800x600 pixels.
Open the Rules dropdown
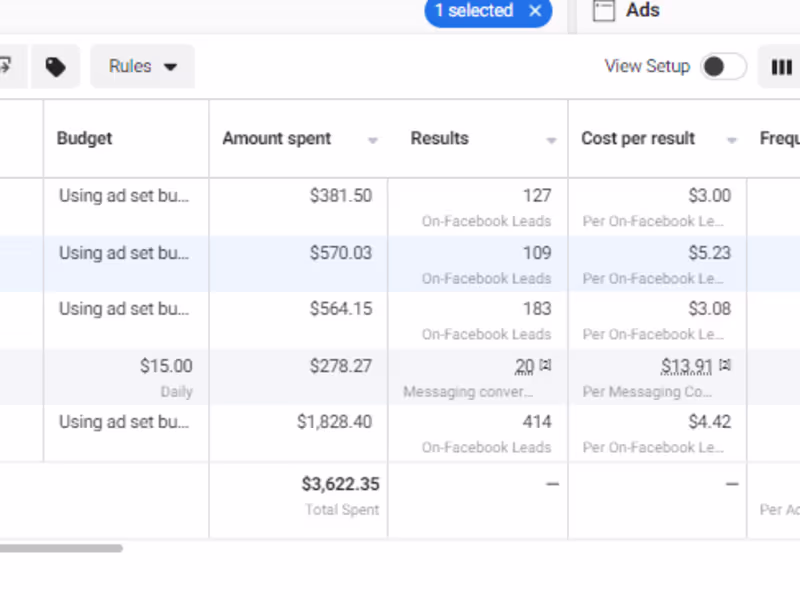point(142,67)
